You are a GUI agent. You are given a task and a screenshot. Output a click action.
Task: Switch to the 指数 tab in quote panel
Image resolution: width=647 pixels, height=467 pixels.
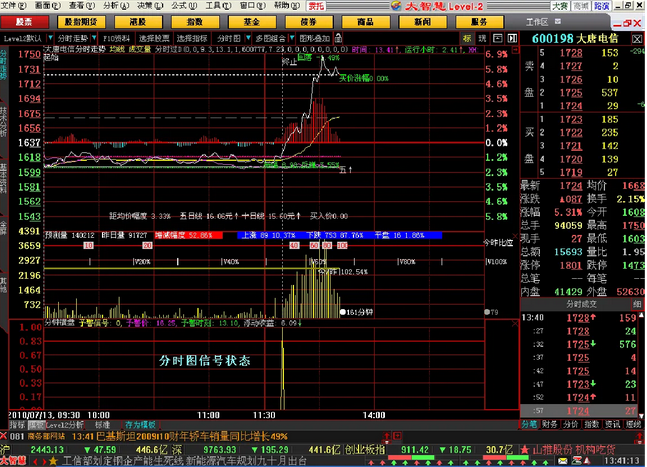coord(592,425)
